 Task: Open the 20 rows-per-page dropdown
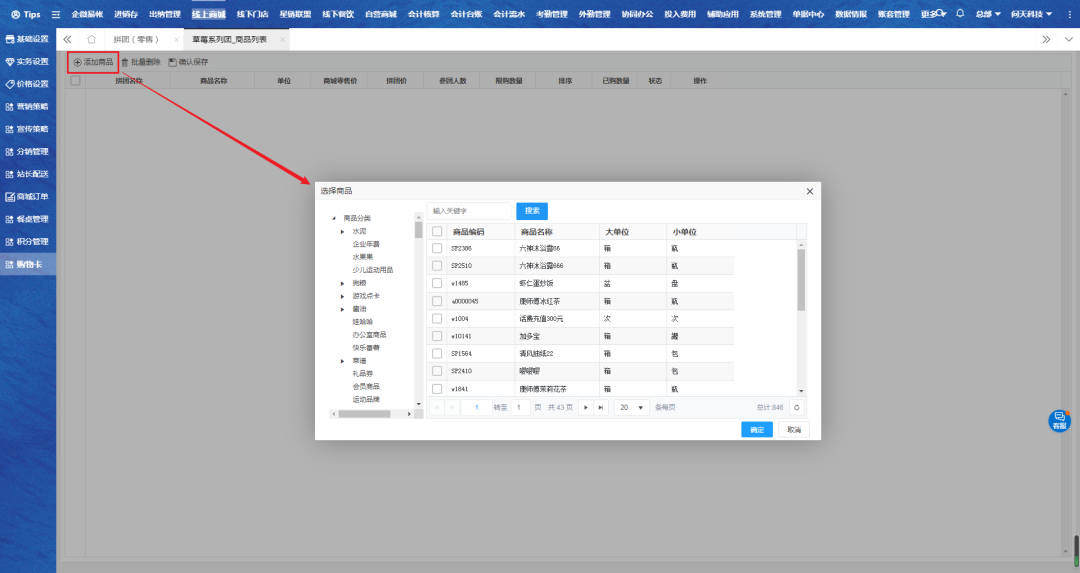tap(632, 407)
